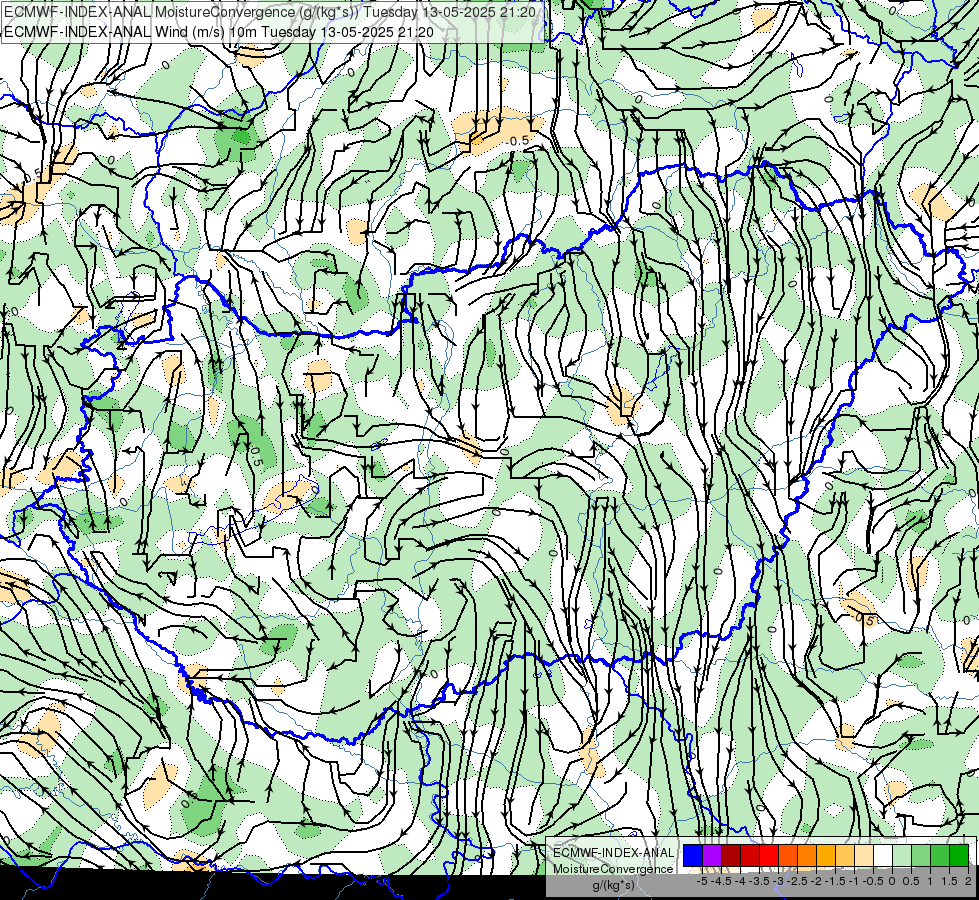Click the -4.5 label on legend scale

[721, 881]
